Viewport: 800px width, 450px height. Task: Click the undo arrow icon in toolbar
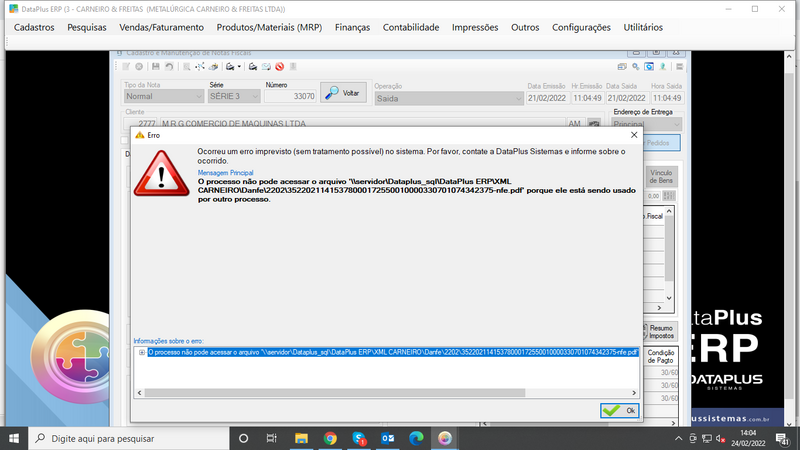[169, 66]
